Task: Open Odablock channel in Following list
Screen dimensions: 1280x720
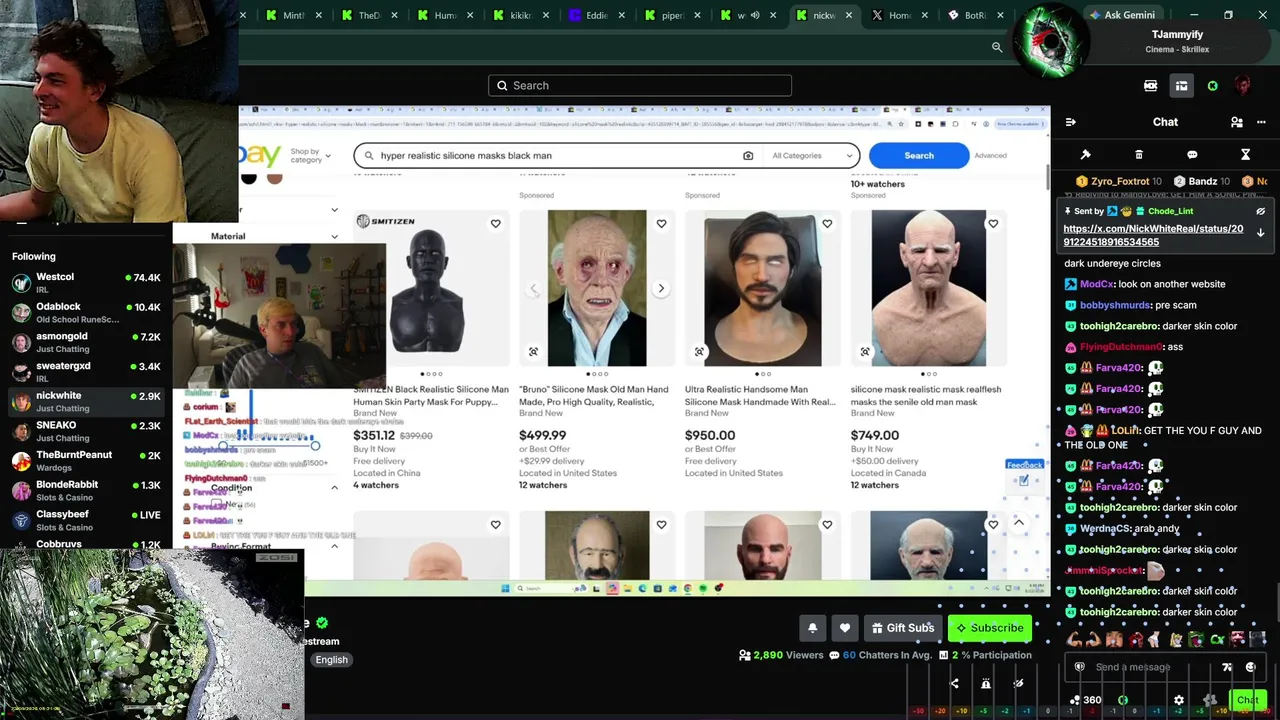Action: [x=86, y=312]
